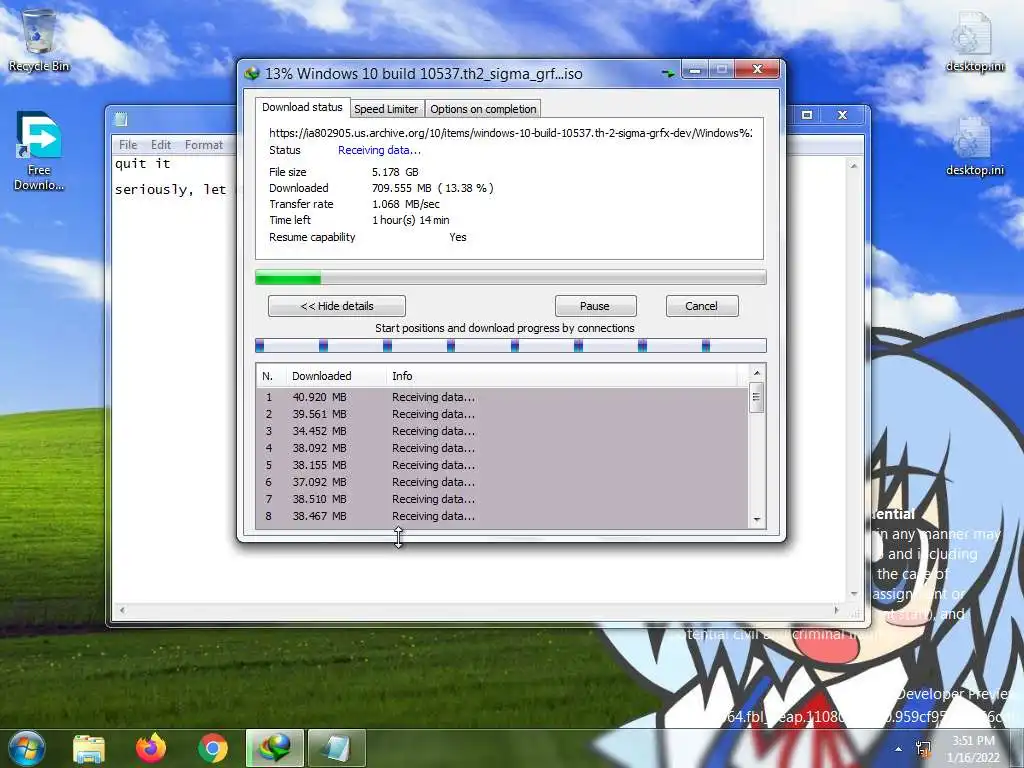This screenshot has height=768, width=1024.
Task: Select connection row 7 with 38.510 MB
Action: point(502,499)
